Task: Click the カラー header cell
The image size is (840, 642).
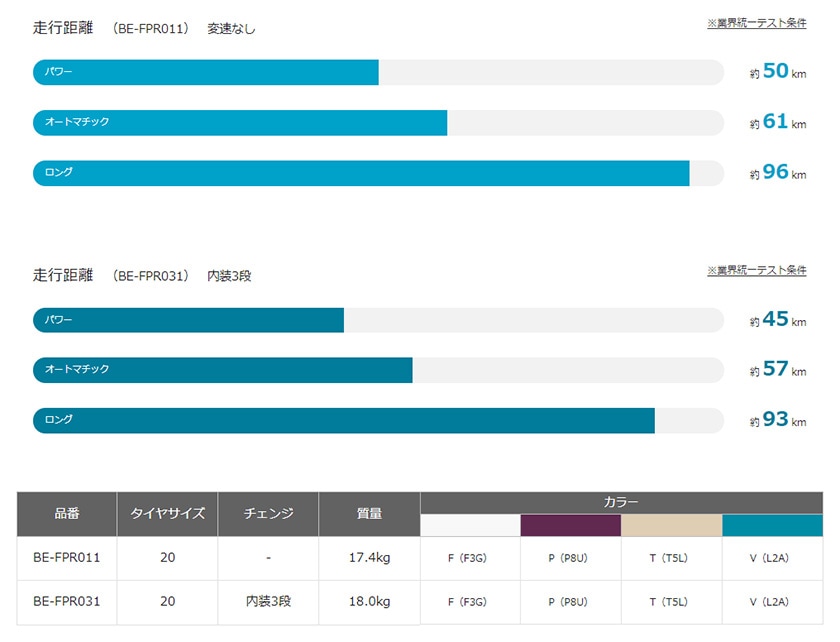Action: [621, 503]
